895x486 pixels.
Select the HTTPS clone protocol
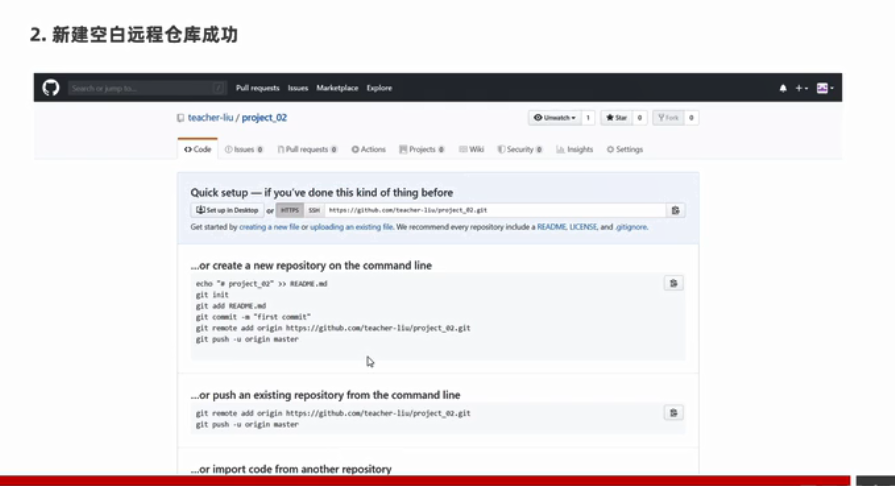point(289,210)
